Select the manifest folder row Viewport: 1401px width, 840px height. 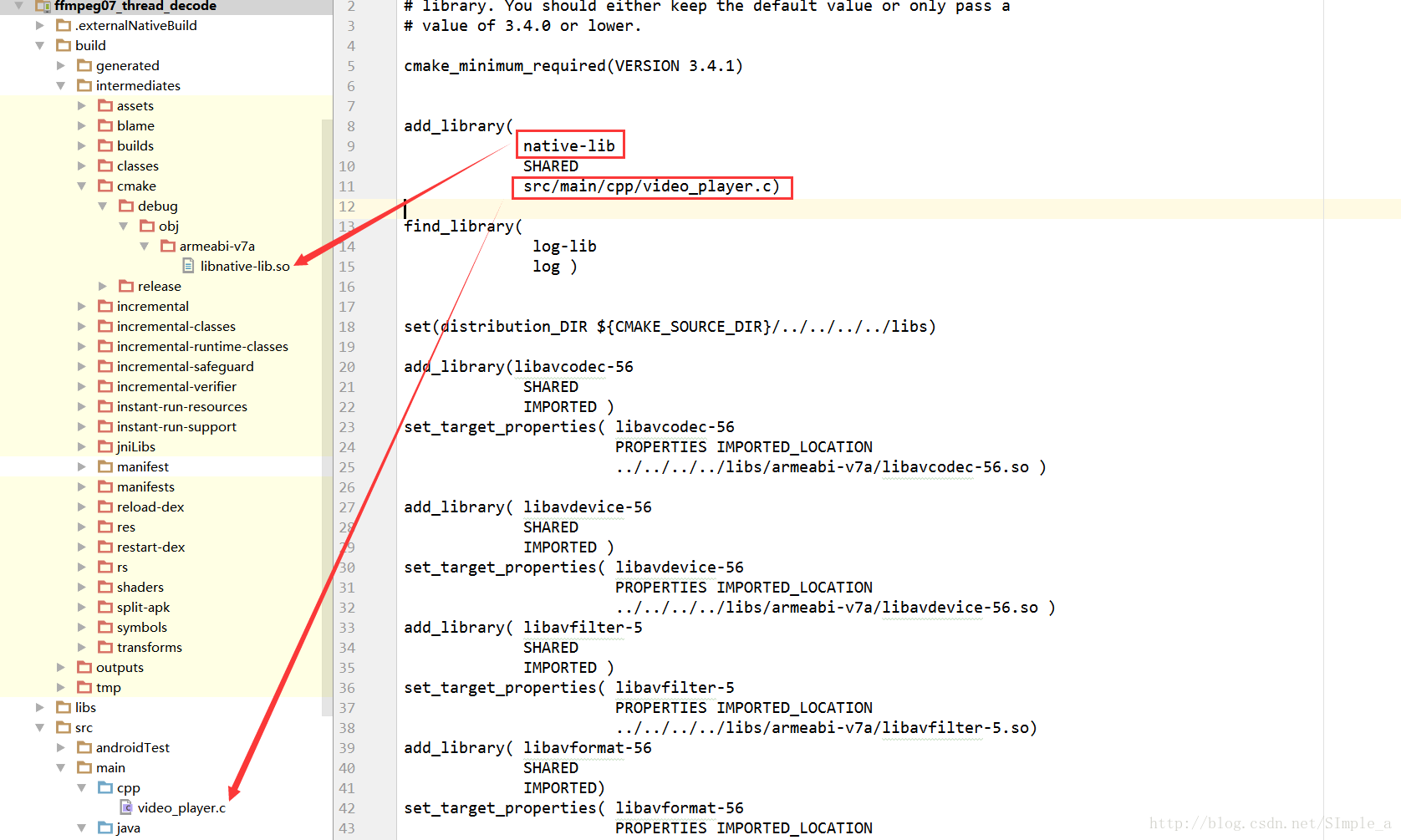click(166, 466)
